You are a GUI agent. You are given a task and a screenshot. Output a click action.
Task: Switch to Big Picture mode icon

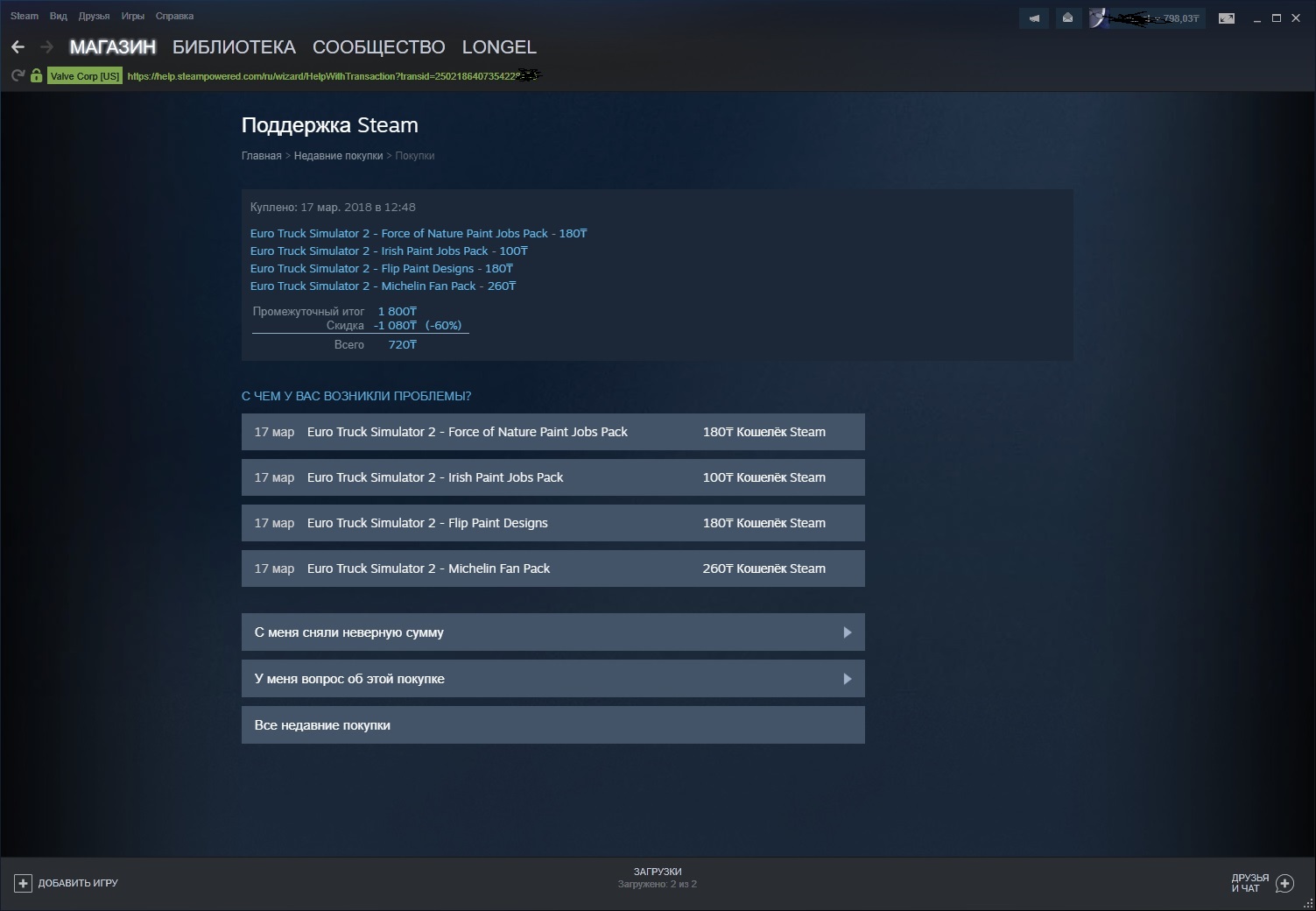[1227, 18]
